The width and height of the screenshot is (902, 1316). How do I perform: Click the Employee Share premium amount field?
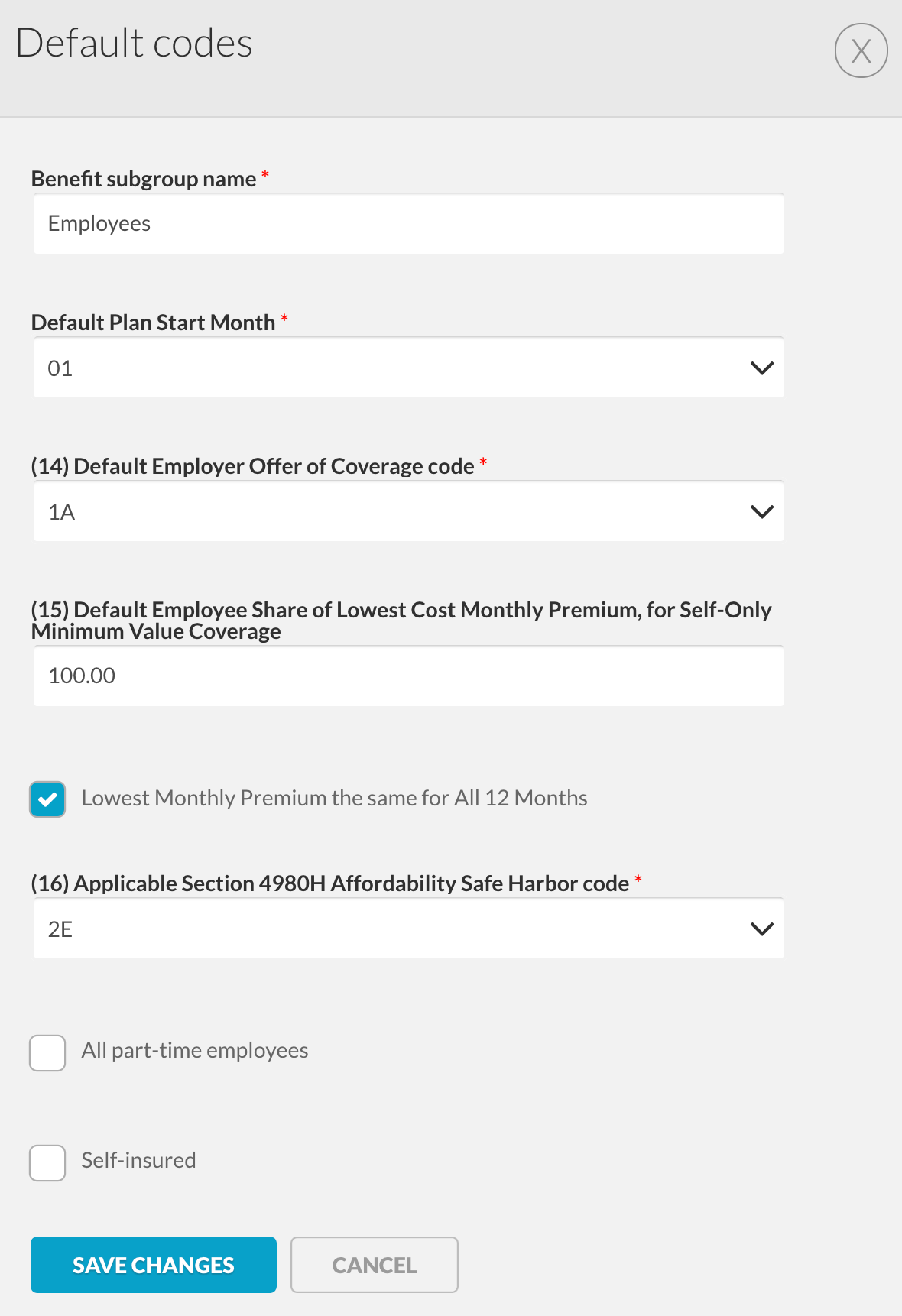[x=408, y=676]
